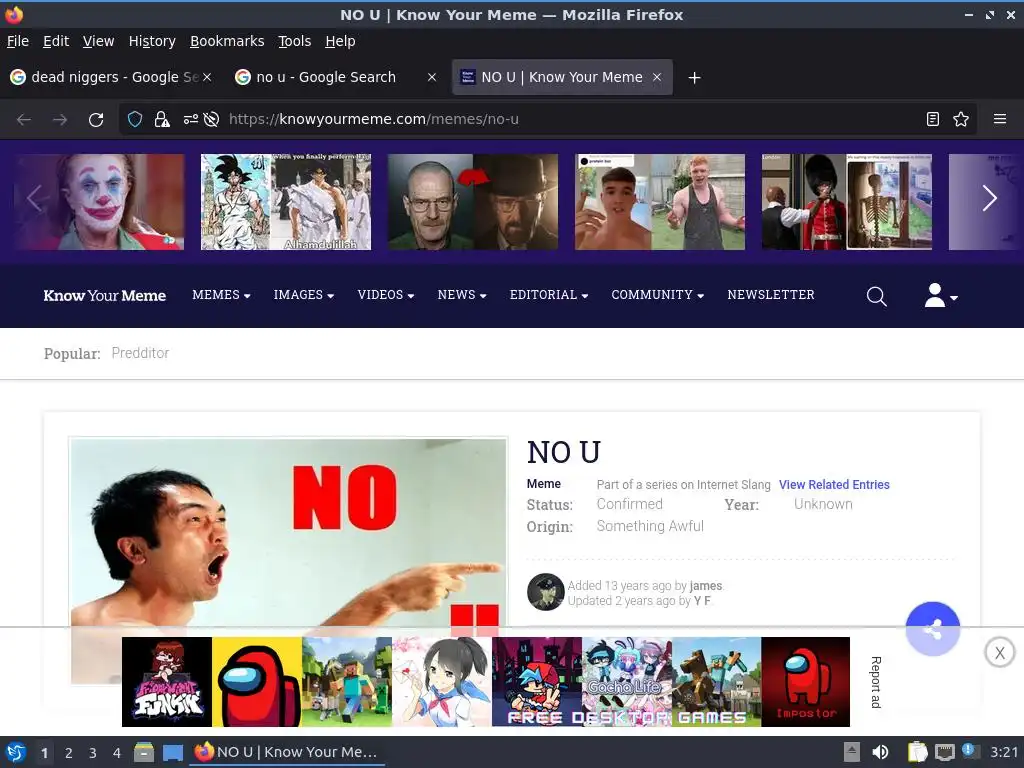Open the Edit menu
The image size is (1024, 768).
(x=56, y=41)
